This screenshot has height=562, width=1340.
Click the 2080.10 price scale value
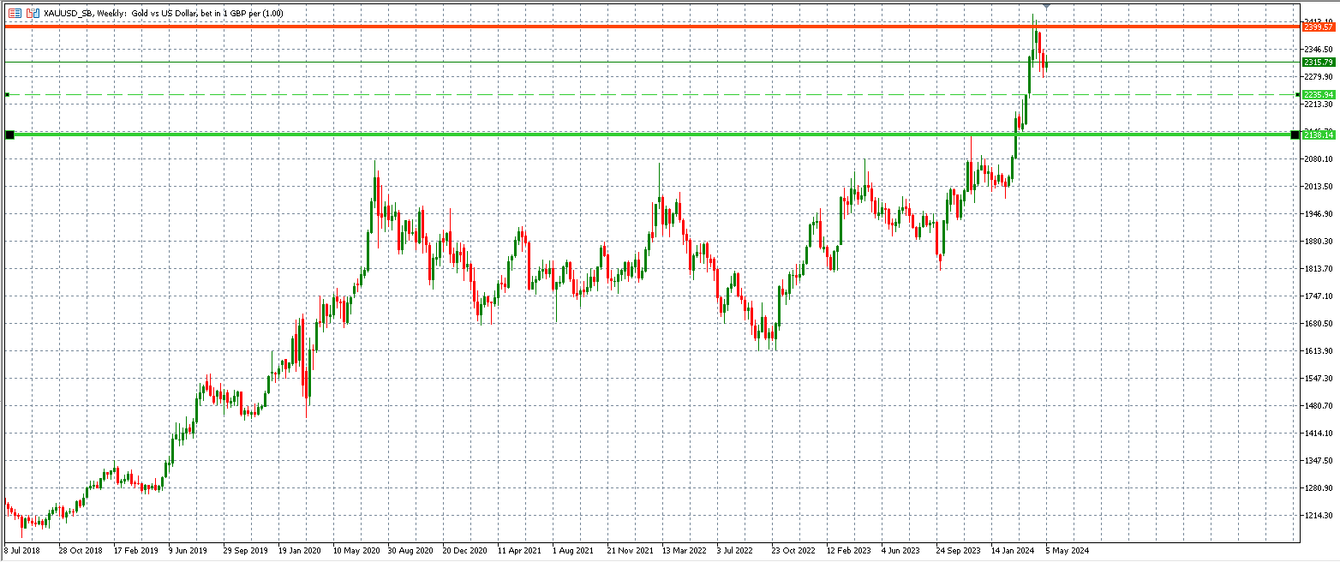(1319, 159)
